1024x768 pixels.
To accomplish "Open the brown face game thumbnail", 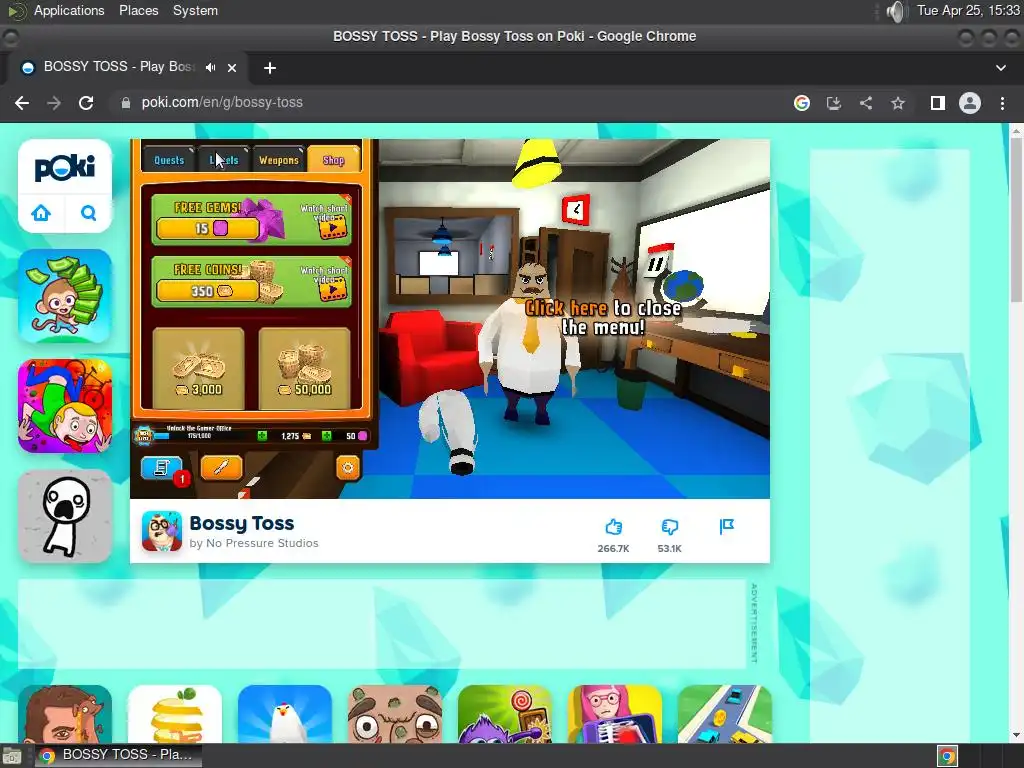I will (395, 714).
